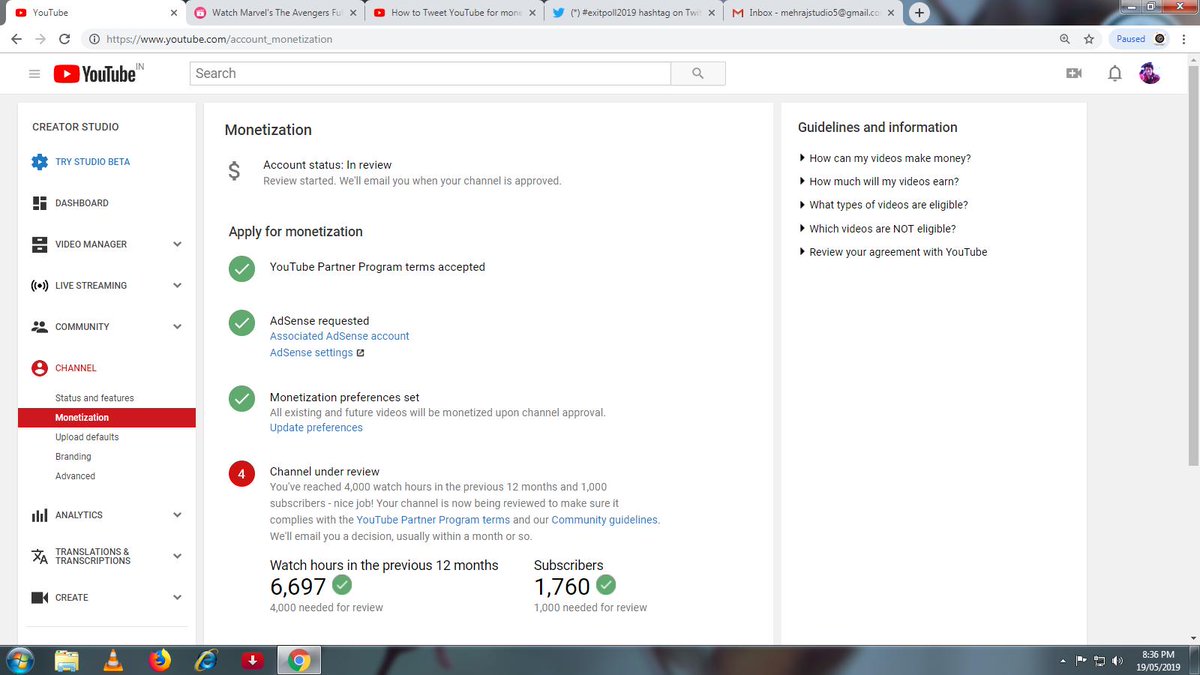Screen dimensions: 1200x675
Task: Open the account avatar menu
Action: (x=1150, y=73)
